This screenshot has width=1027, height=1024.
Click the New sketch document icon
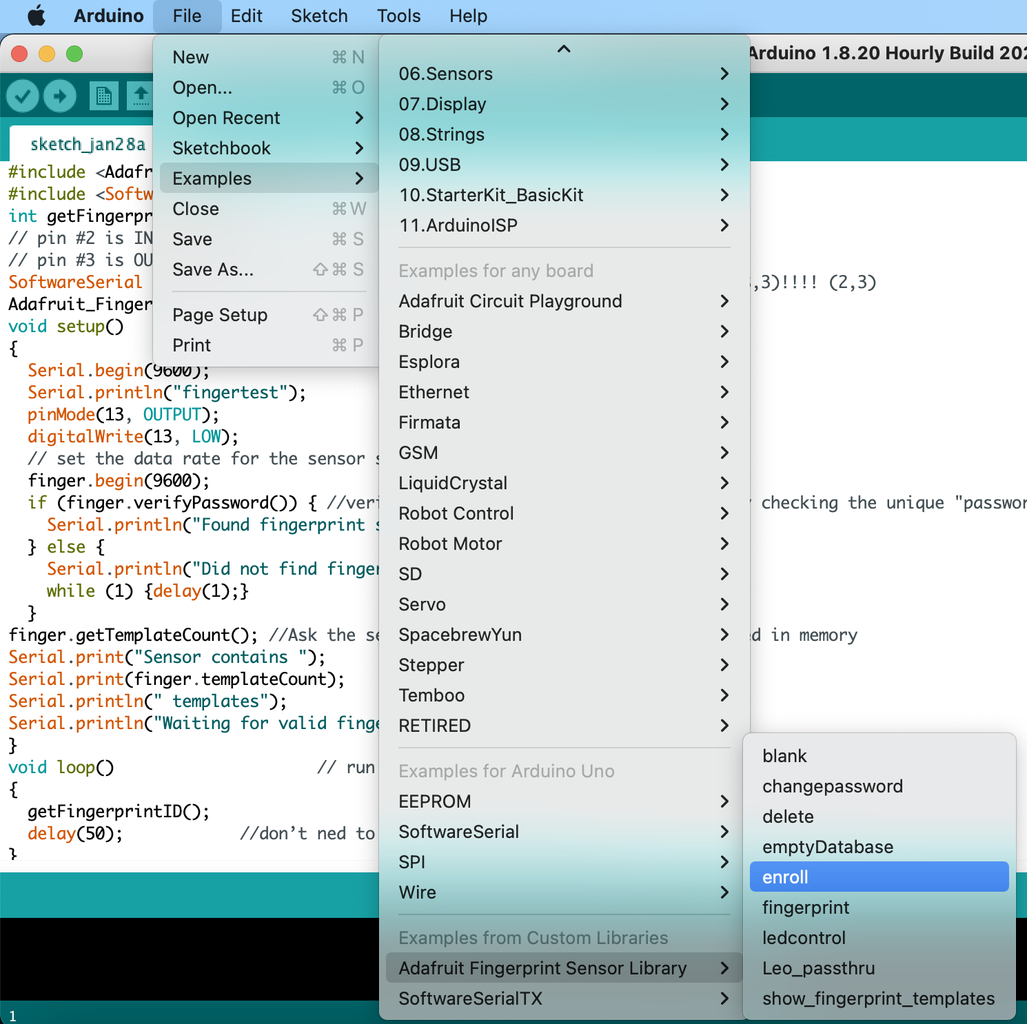(x=103, y=96)
